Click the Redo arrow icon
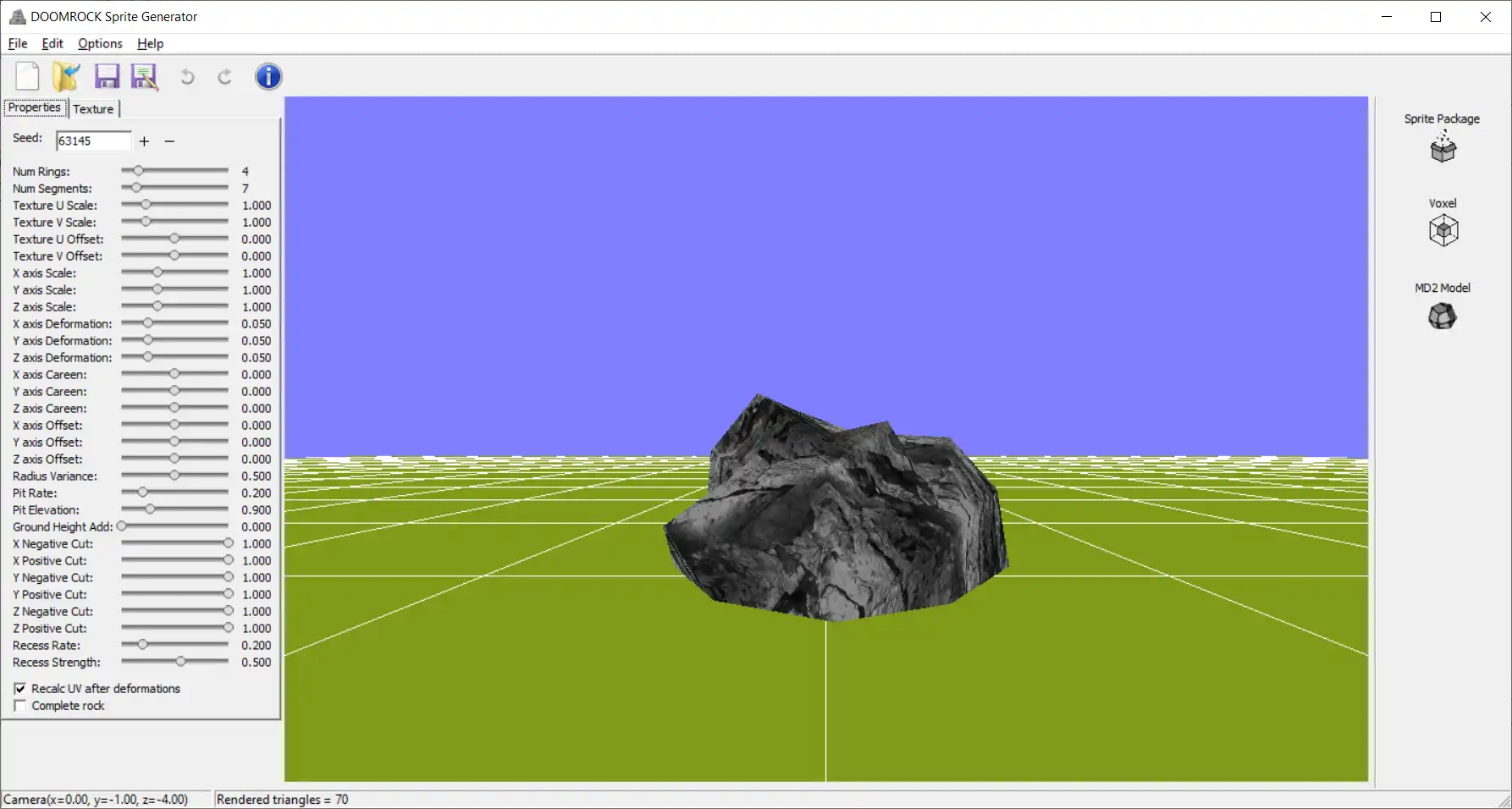 click(225, 77)
